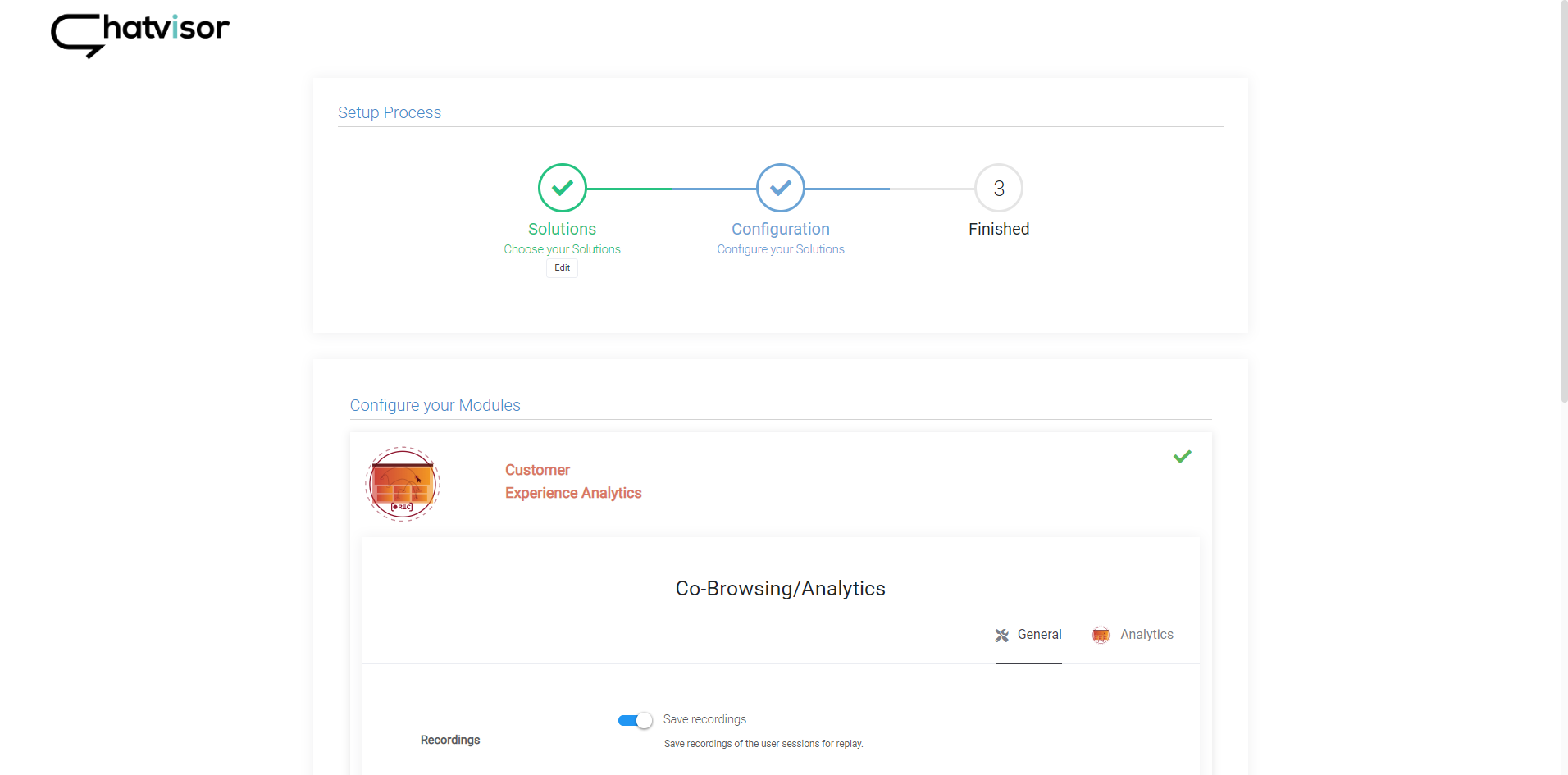Click the Solutions step green checkmark circle

(x=563, y=188)
